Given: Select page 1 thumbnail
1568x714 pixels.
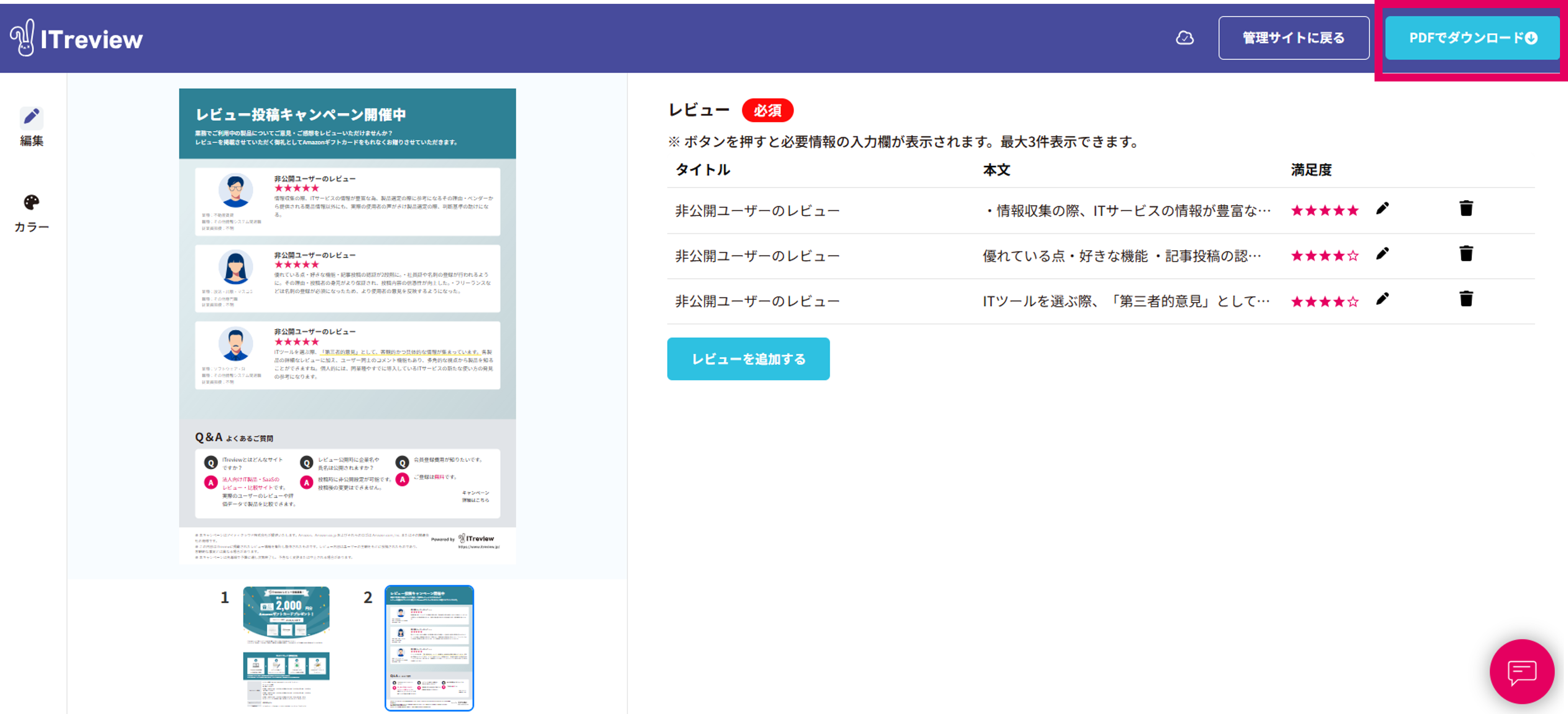Looking at the screenshot, I should click(x=286, y=646).
